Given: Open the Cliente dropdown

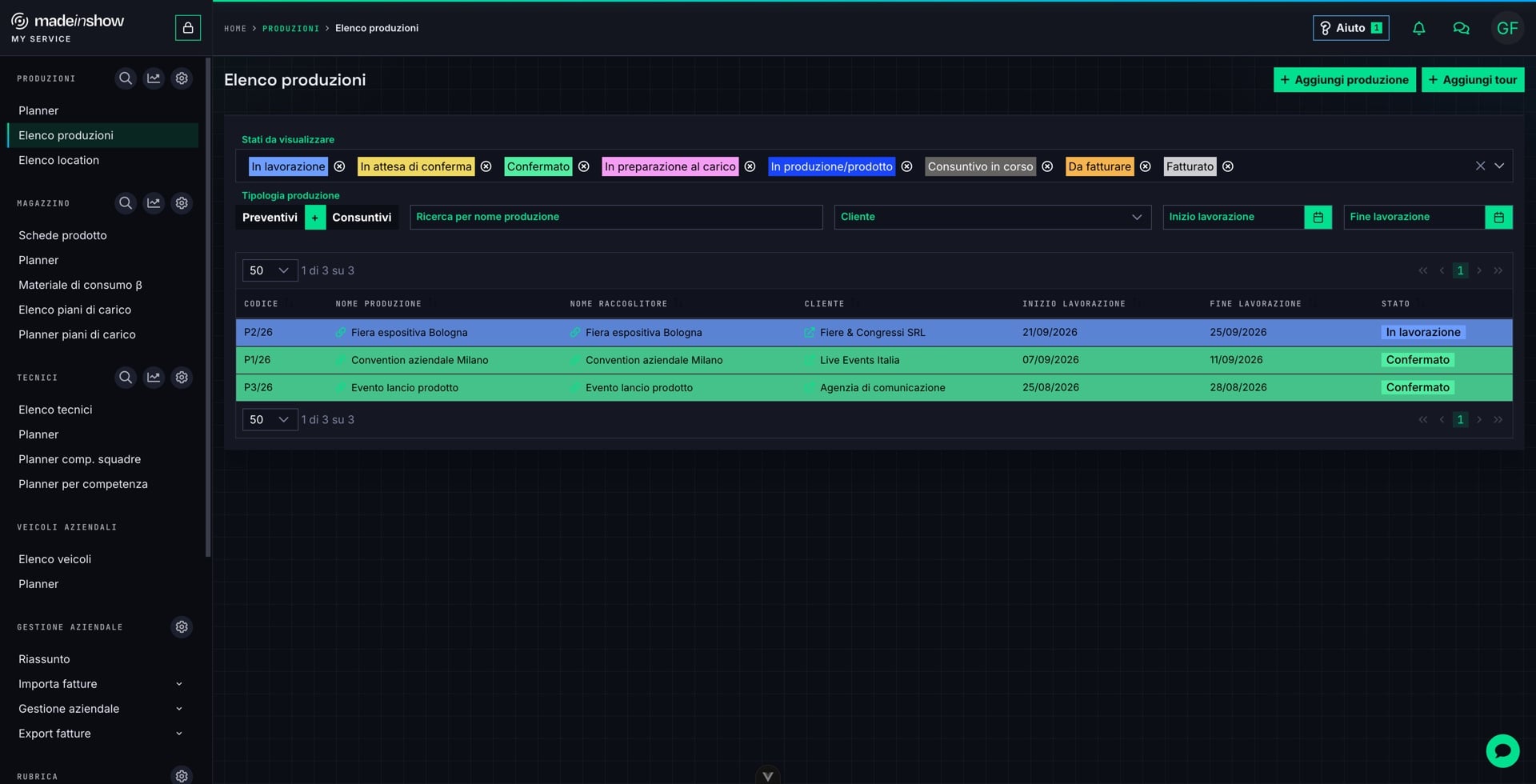Looking at the screenshot, I should [992, 217].
